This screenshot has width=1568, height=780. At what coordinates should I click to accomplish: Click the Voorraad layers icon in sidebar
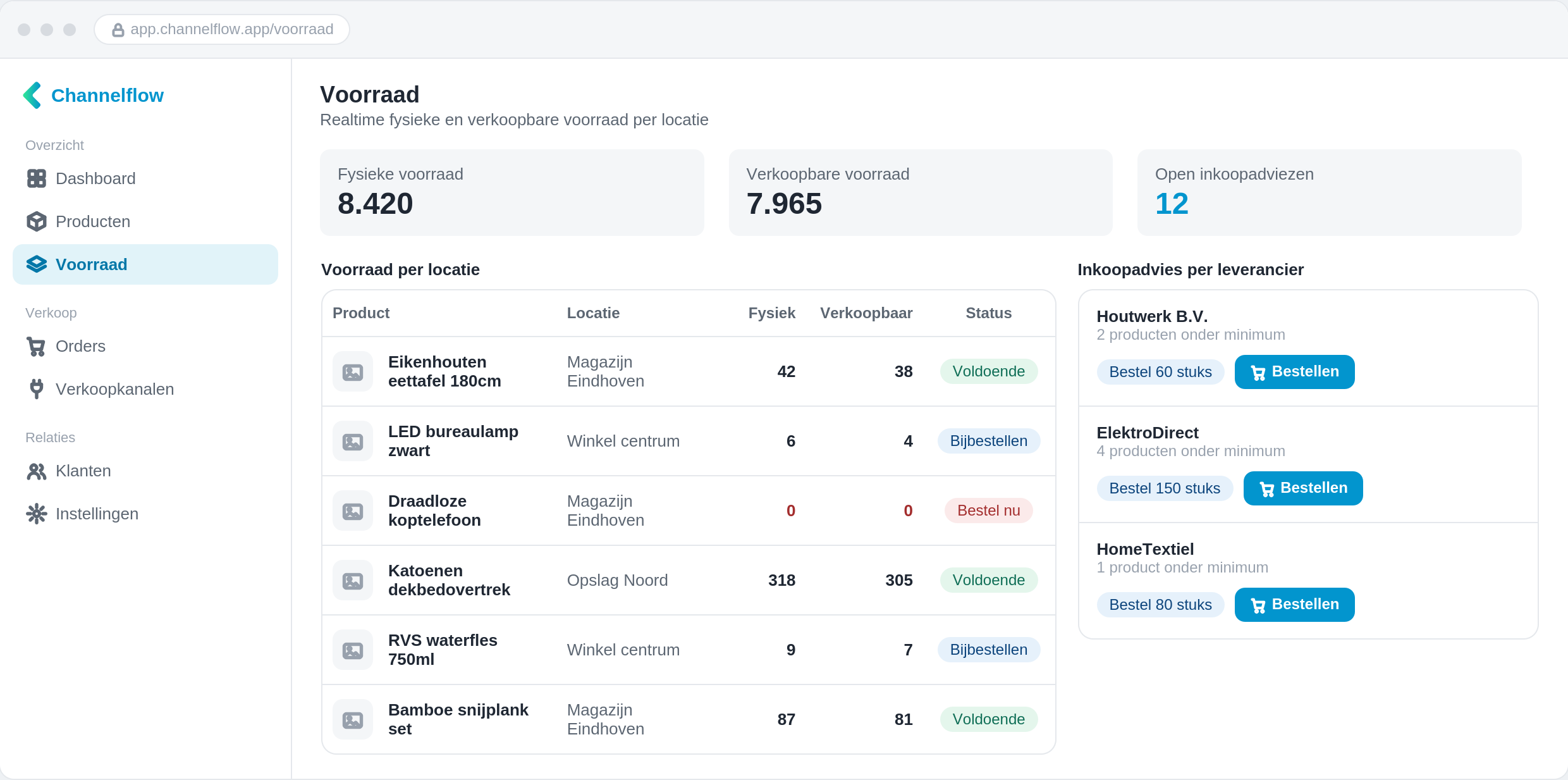click(x=37, y=264)
